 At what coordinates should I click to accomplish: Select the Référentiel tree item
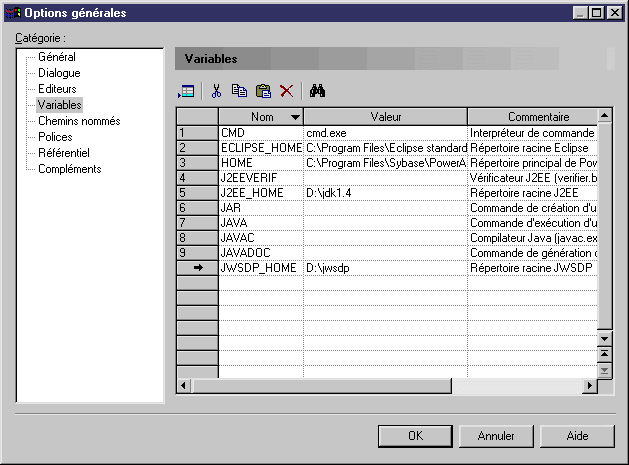coord(63,153)
